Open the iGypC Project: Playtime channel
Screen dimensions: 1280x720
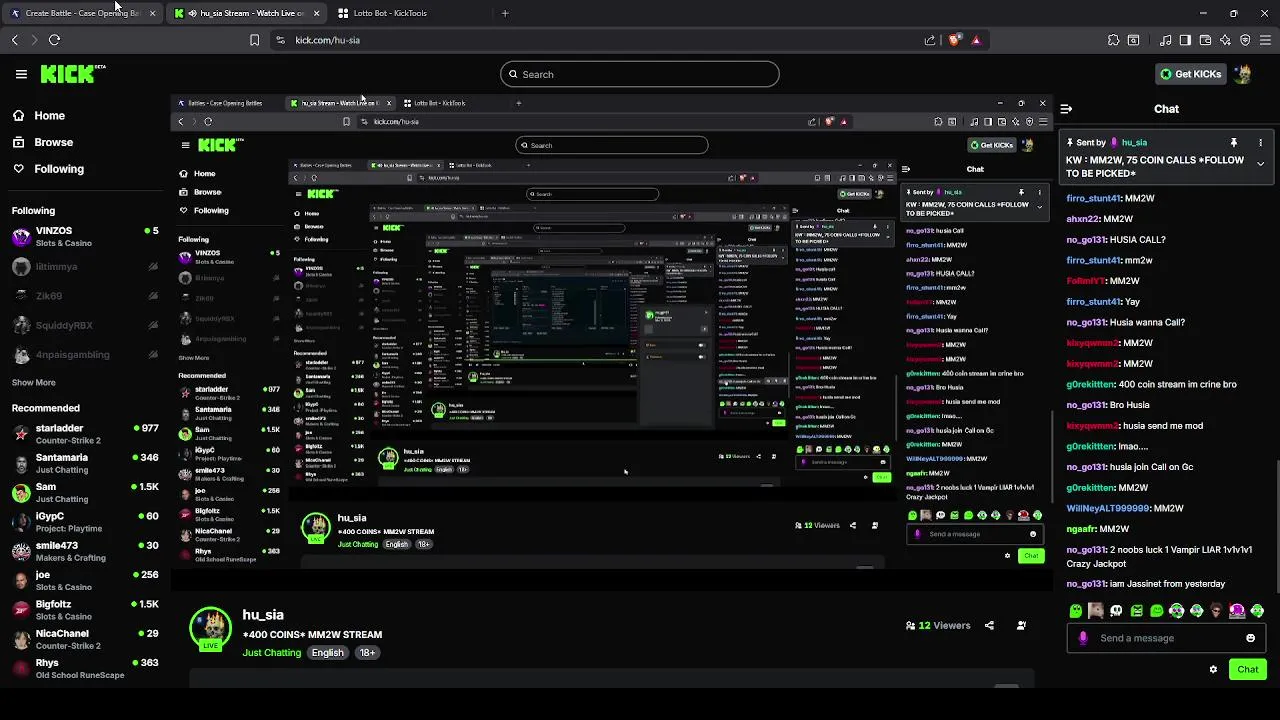click(85, 522)
